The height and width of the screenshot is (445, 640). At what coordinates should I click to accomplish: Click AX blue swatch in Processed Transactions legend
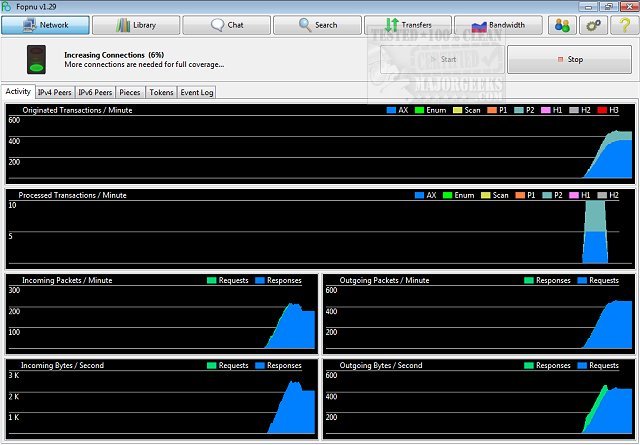(419, 196)
